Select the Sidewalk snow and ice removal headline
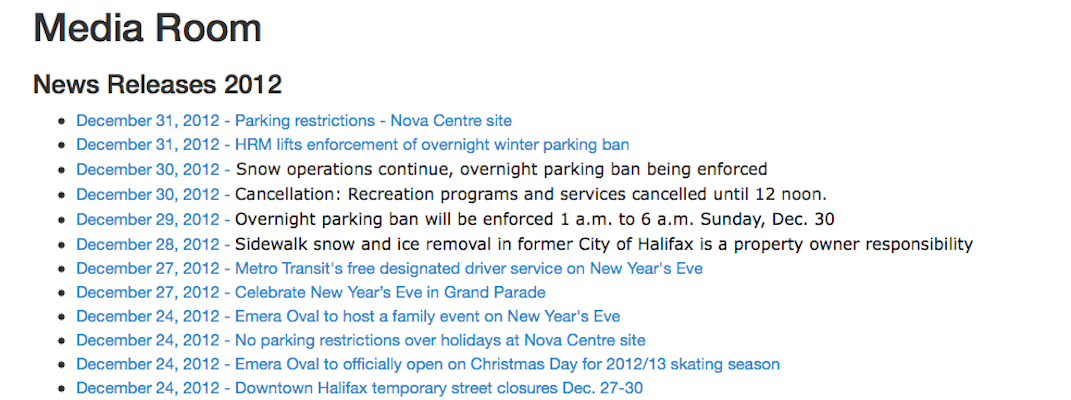Screen dimensions: 1071x400 point(603,243)
